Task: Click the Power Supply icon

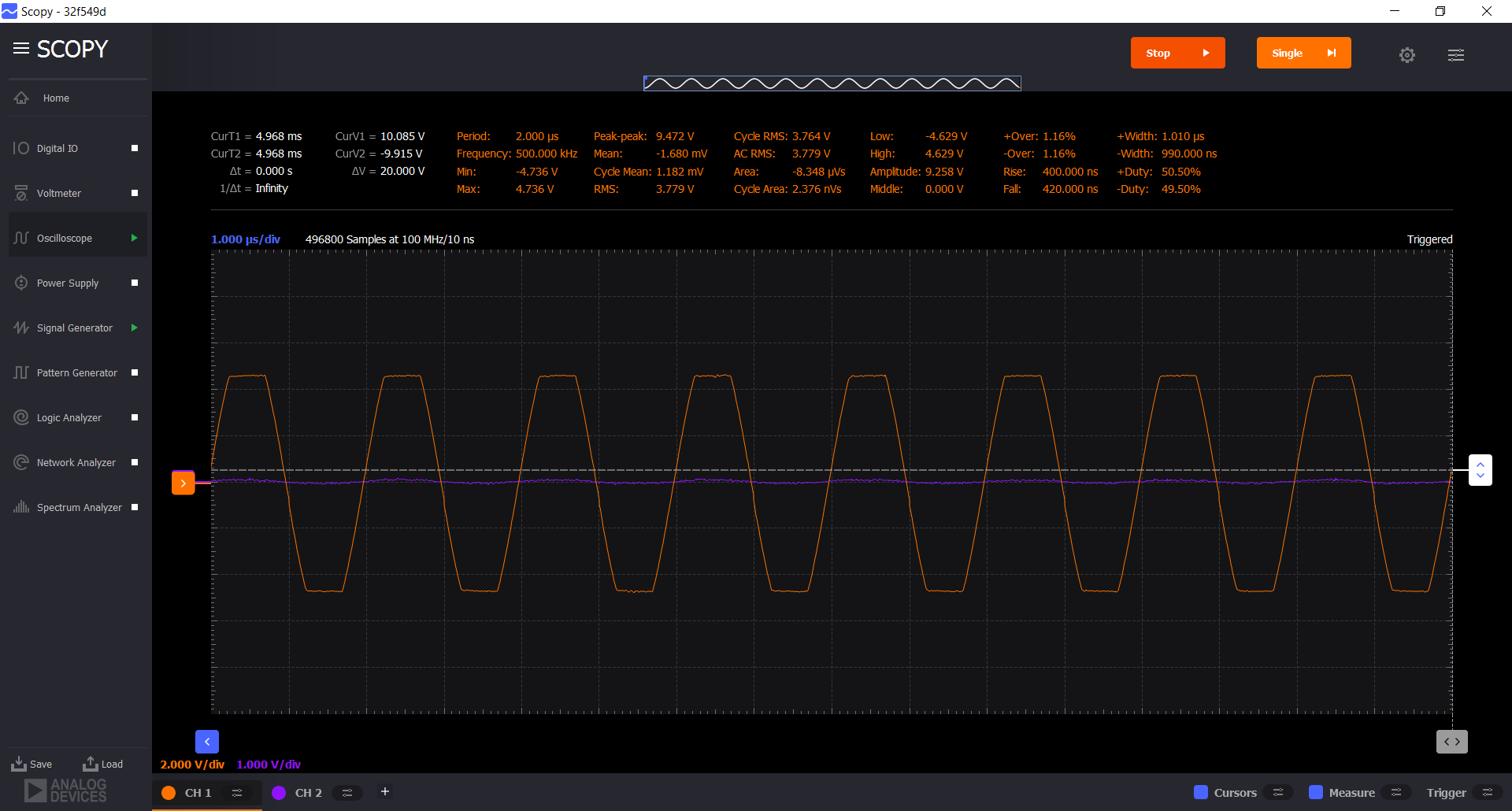Action: [x=21, y=283]
